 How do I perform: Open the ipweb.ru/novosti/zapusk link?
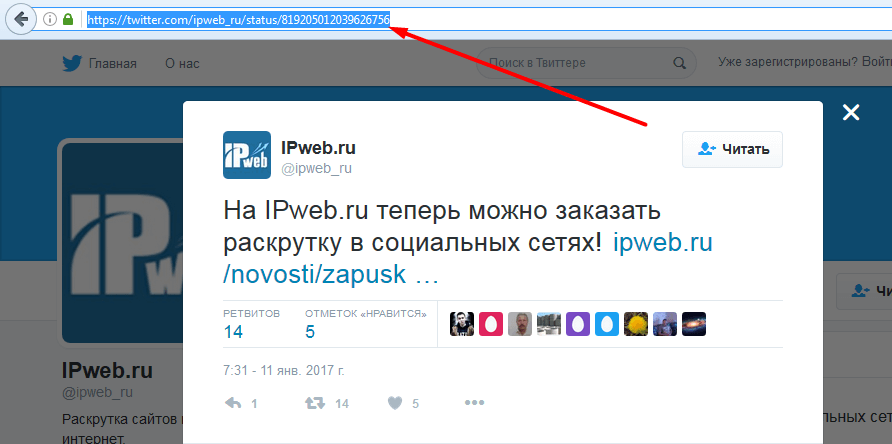point(468,259)
